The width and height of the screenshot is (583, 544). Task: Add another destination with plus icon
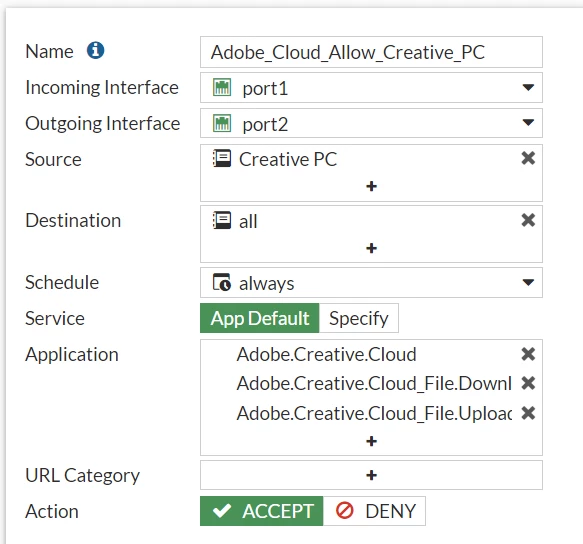[x=371, y=248]
